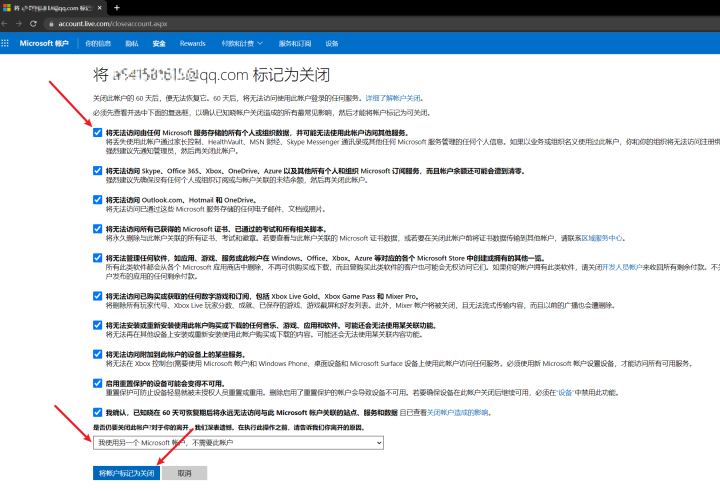Open the 详细了解帐户关闭 link

pos(393,98)
